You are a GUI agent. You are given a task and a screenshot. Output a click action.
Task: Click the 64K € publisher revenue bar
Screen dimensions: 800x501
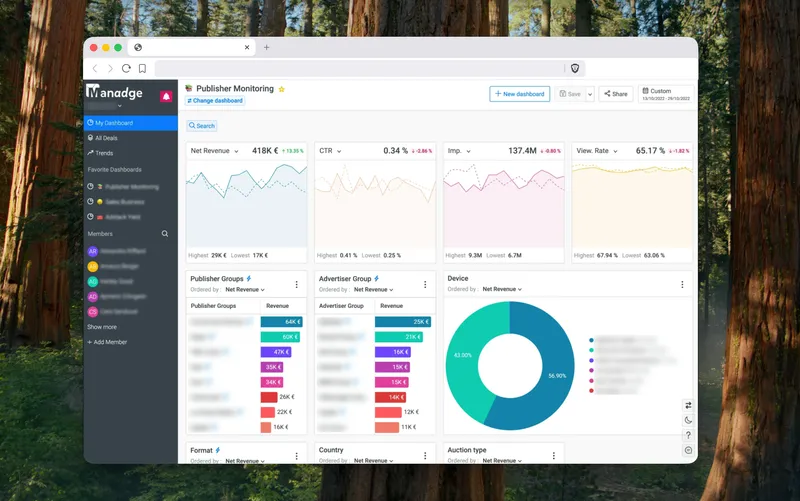(x=282, y=322)
